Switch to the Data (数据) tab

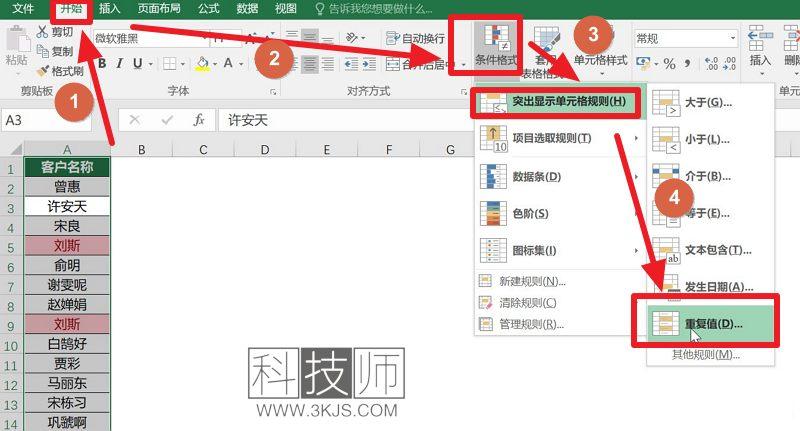247,8
